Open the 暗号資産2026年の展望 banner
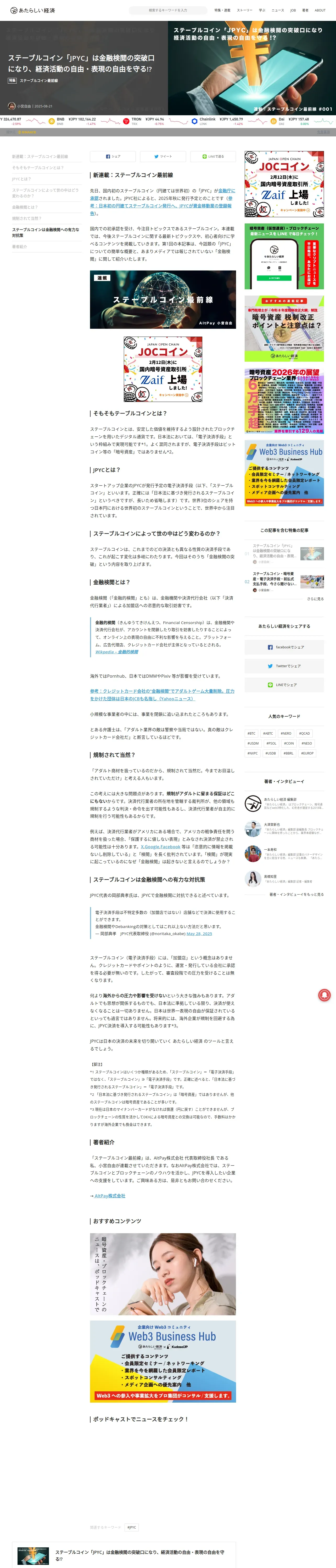Viewport: 336px width, 1568px height. click(x=284, y=401)
